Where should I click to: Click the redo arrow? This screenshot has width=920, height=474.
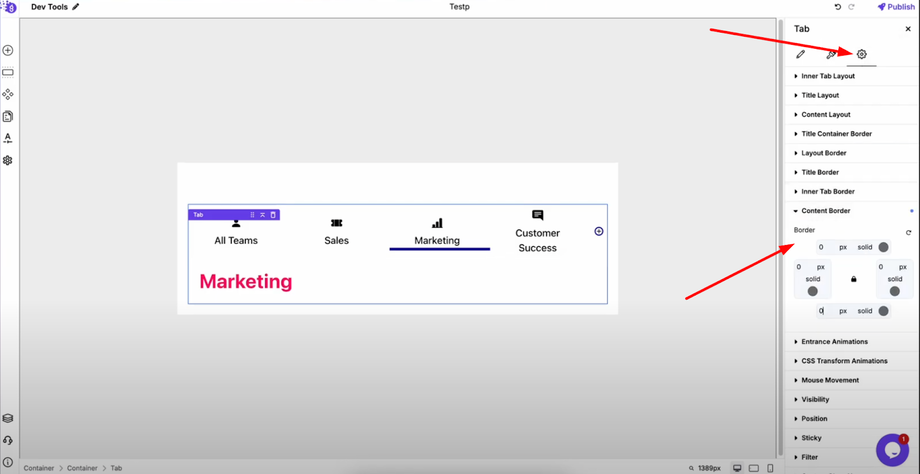[x=851, y=7]
